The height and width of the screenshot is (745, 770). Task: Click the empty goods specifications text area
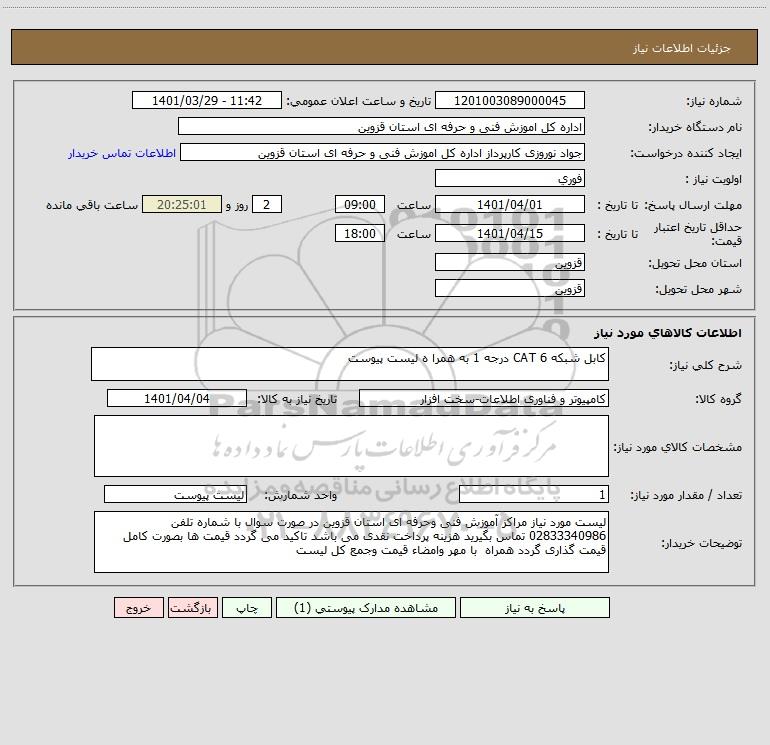click(351, 446)
